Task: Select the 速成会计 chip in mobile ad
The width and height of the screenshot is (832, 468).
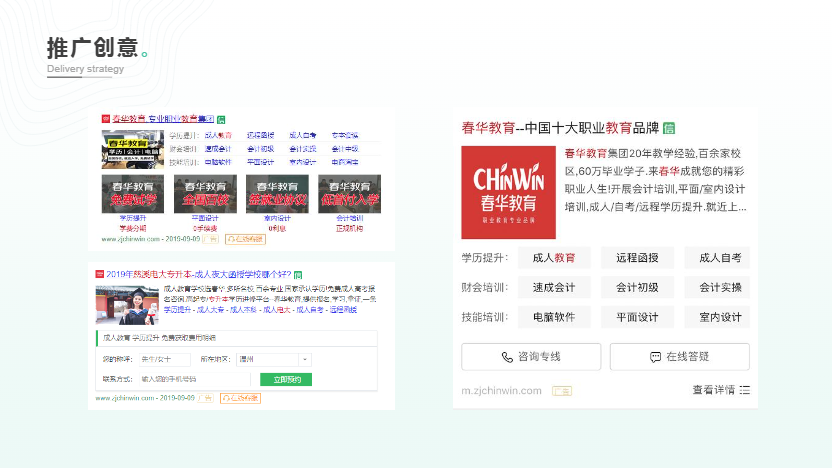Action: click(x=554, y=288)
